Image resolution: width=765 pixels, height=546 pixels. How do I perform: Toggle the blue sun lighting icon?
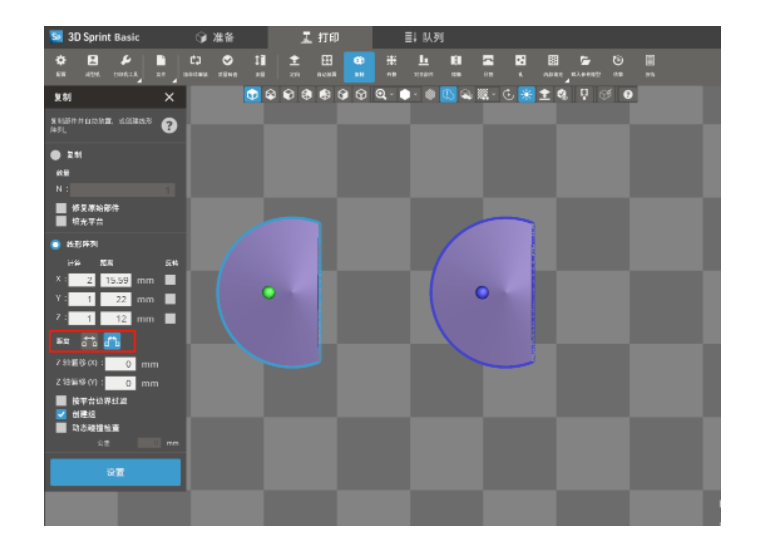[x=526, y=94]
